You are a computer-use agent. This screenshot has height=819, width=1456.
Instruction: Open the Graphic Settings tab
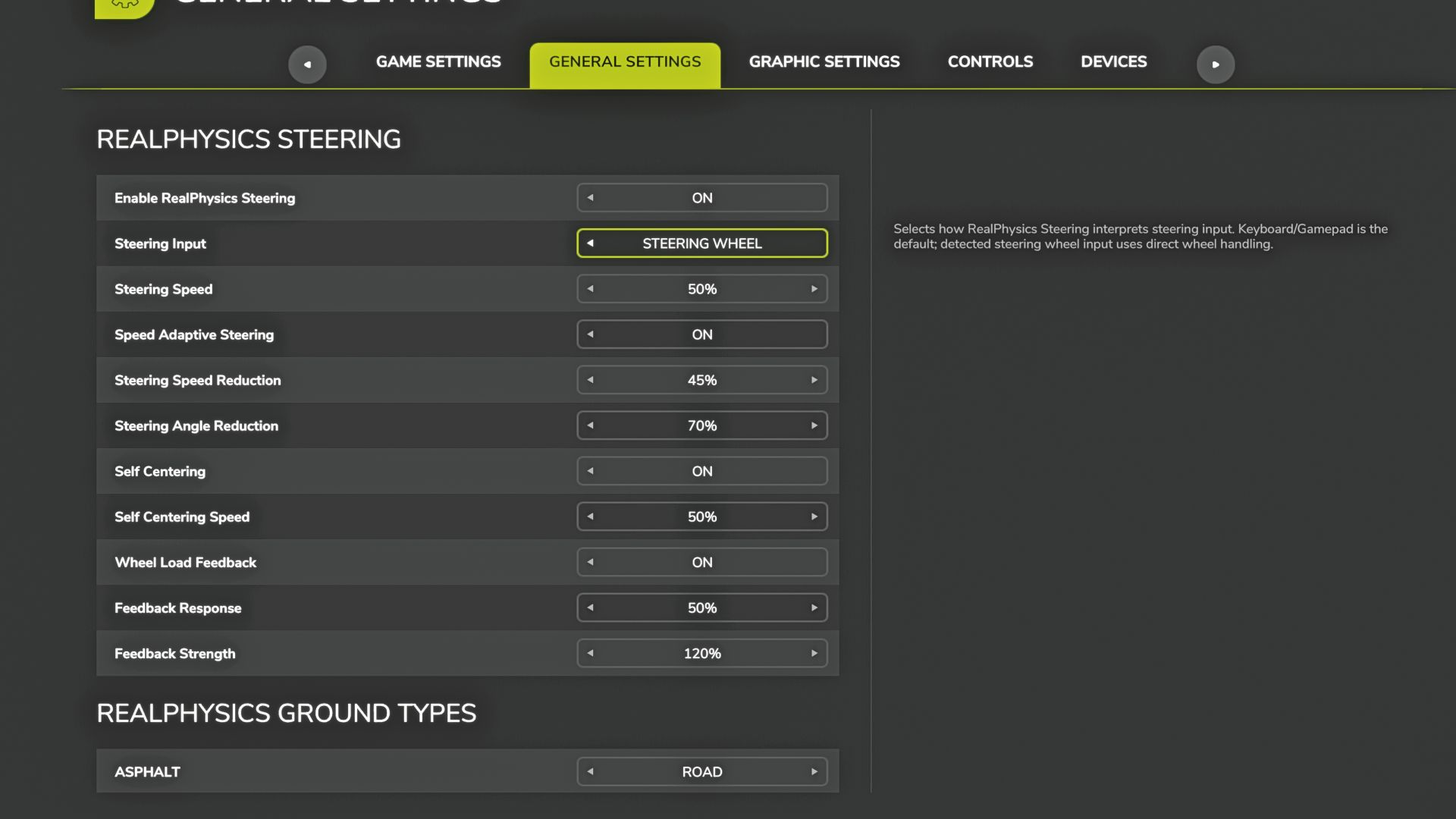824,62
